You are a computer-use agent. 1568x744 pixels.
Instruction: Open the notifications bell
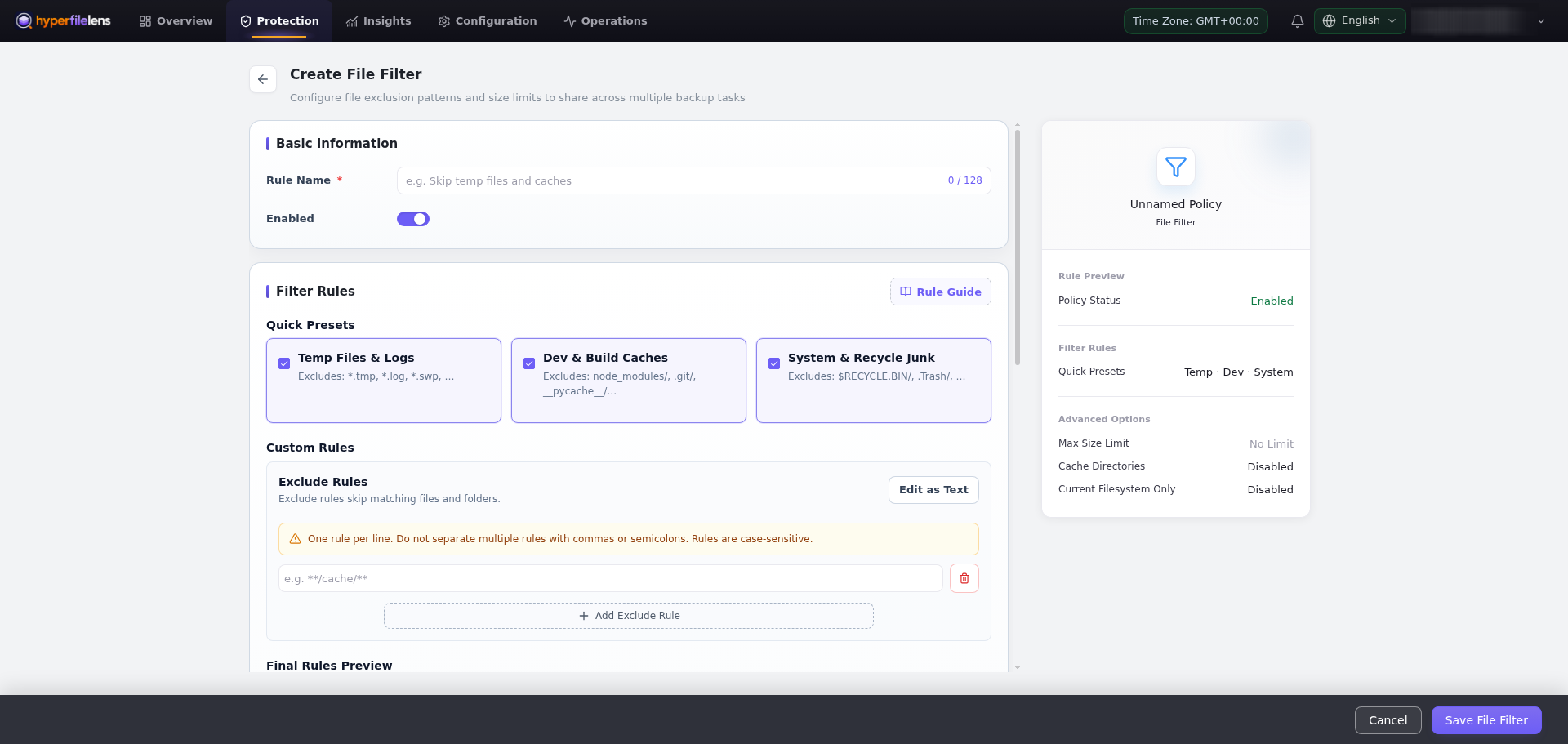1297,21
